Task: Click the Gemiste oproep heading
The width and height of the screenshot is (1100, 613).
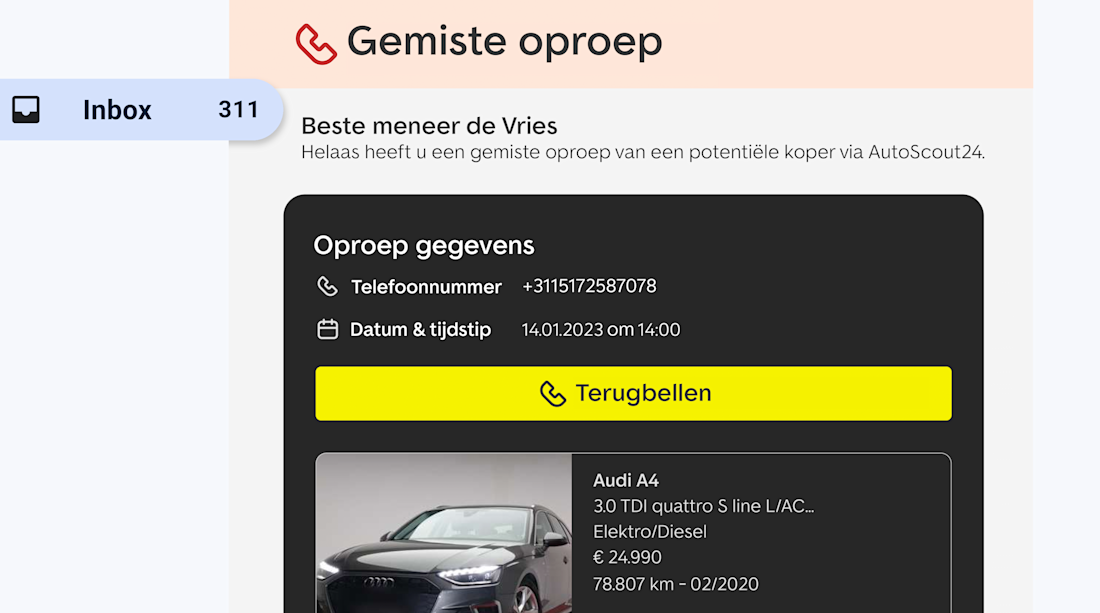Action: (504, 42)
